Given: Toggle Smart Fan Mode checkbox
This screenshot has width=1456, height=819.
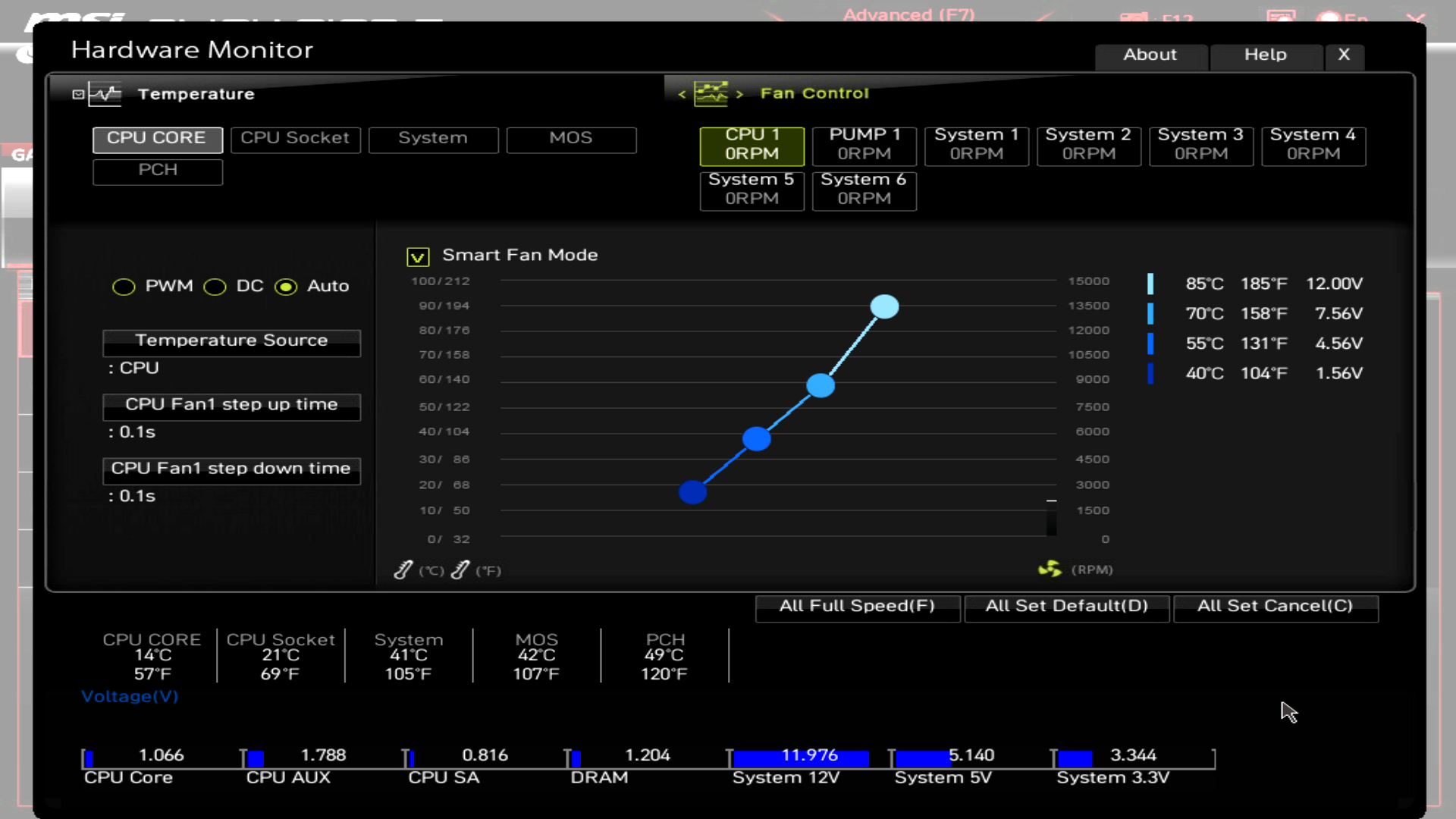Looking at the screenshot, I should point(417,255).
